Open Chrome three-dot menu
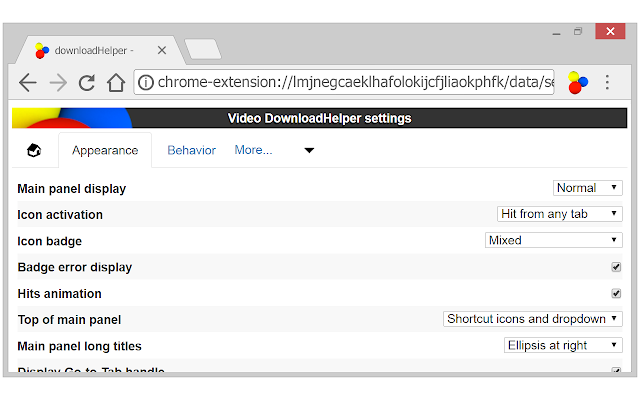This screenshot has height=400, width=640. 607,82
